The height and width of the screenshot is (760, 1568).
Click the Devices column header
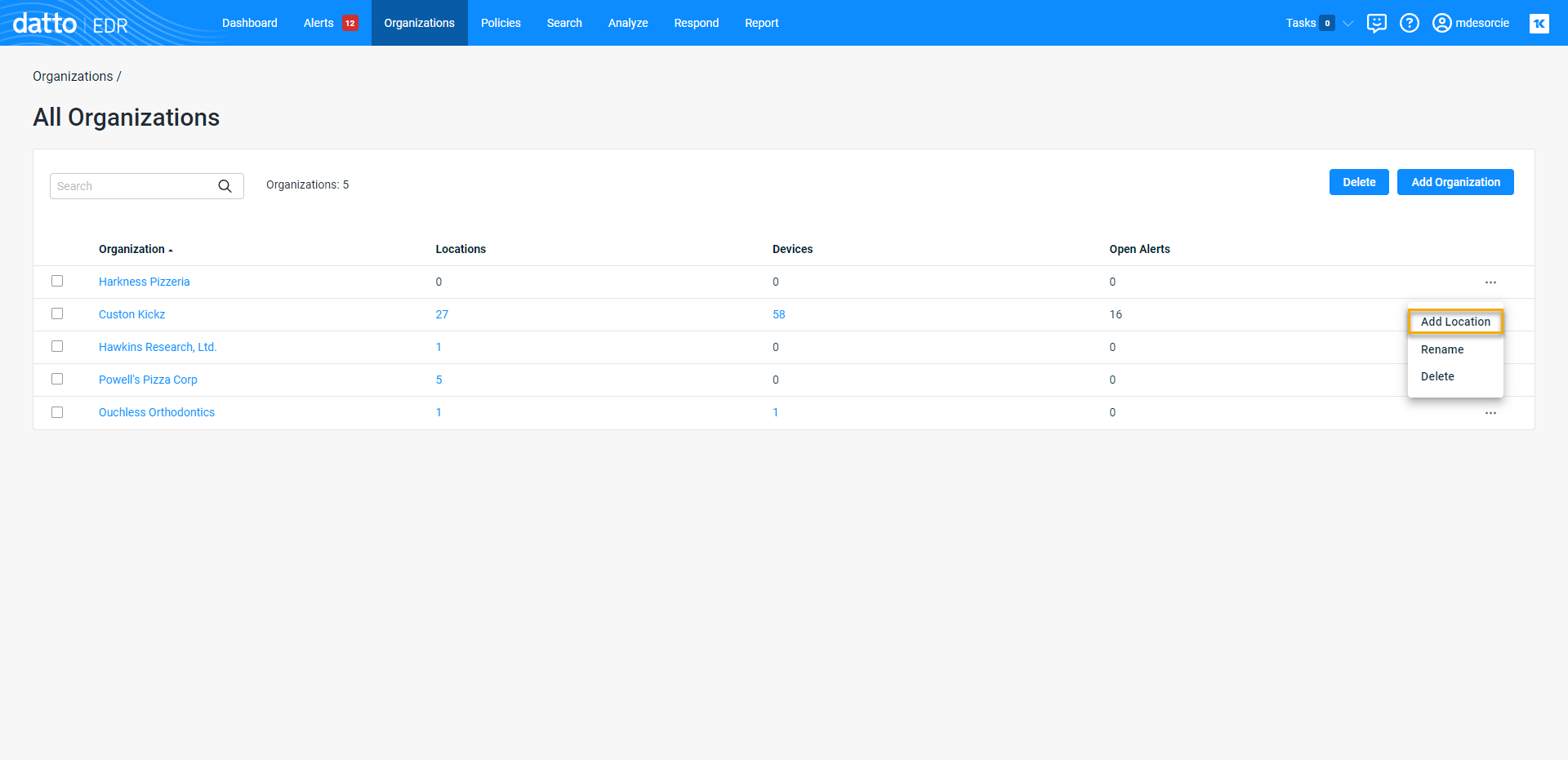(x=793, y=249)
